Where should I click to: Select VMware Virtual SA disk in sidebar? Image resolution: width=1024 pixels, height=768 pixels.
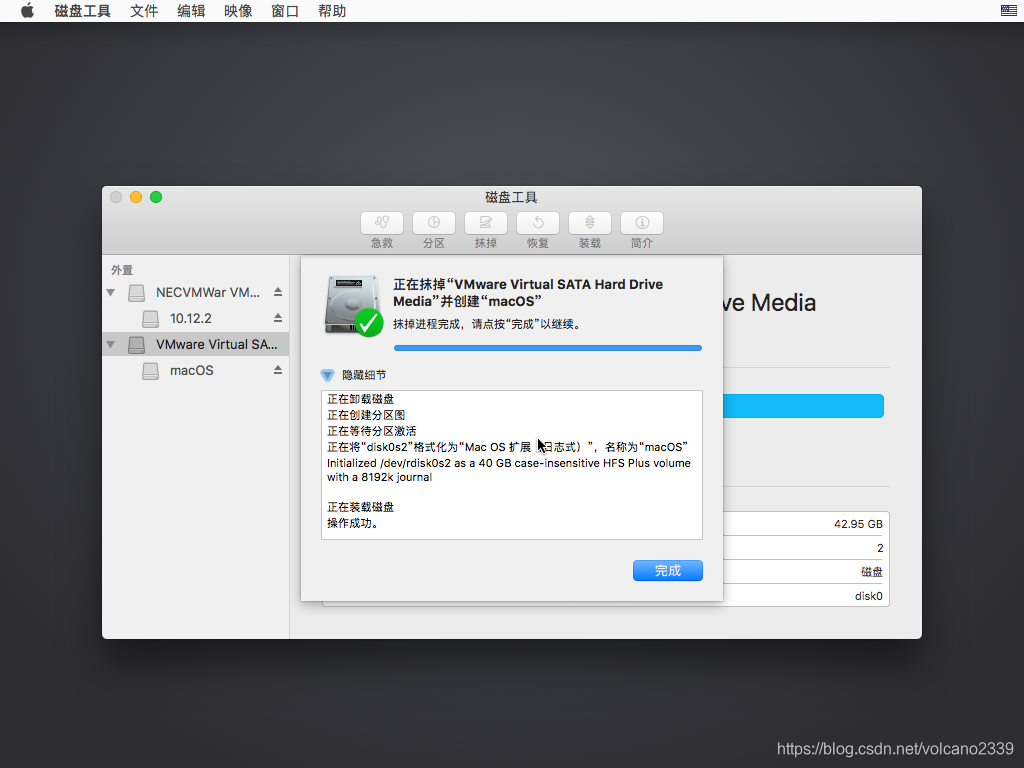click(195, 344)
